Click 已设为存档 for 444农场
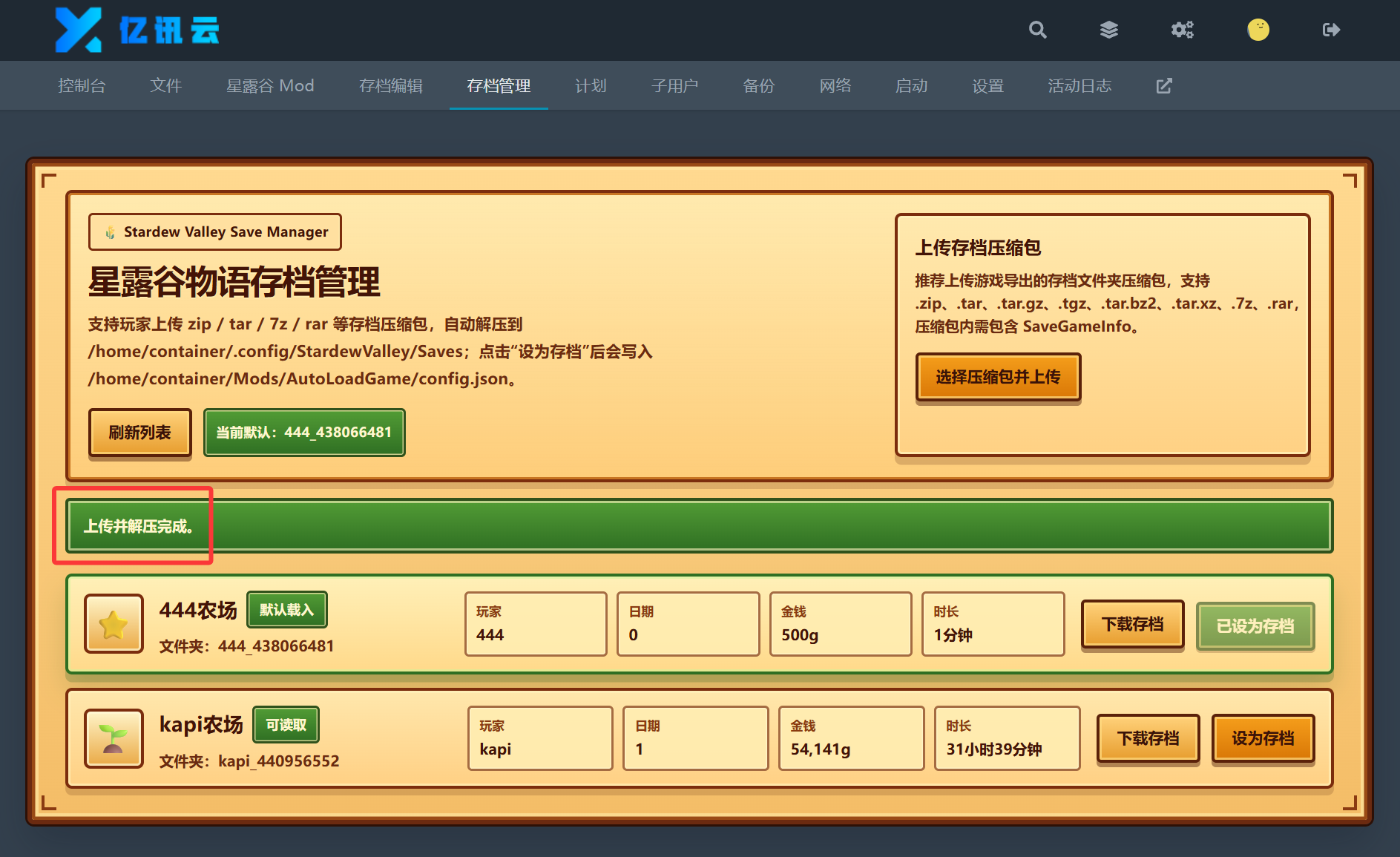 1255,626
